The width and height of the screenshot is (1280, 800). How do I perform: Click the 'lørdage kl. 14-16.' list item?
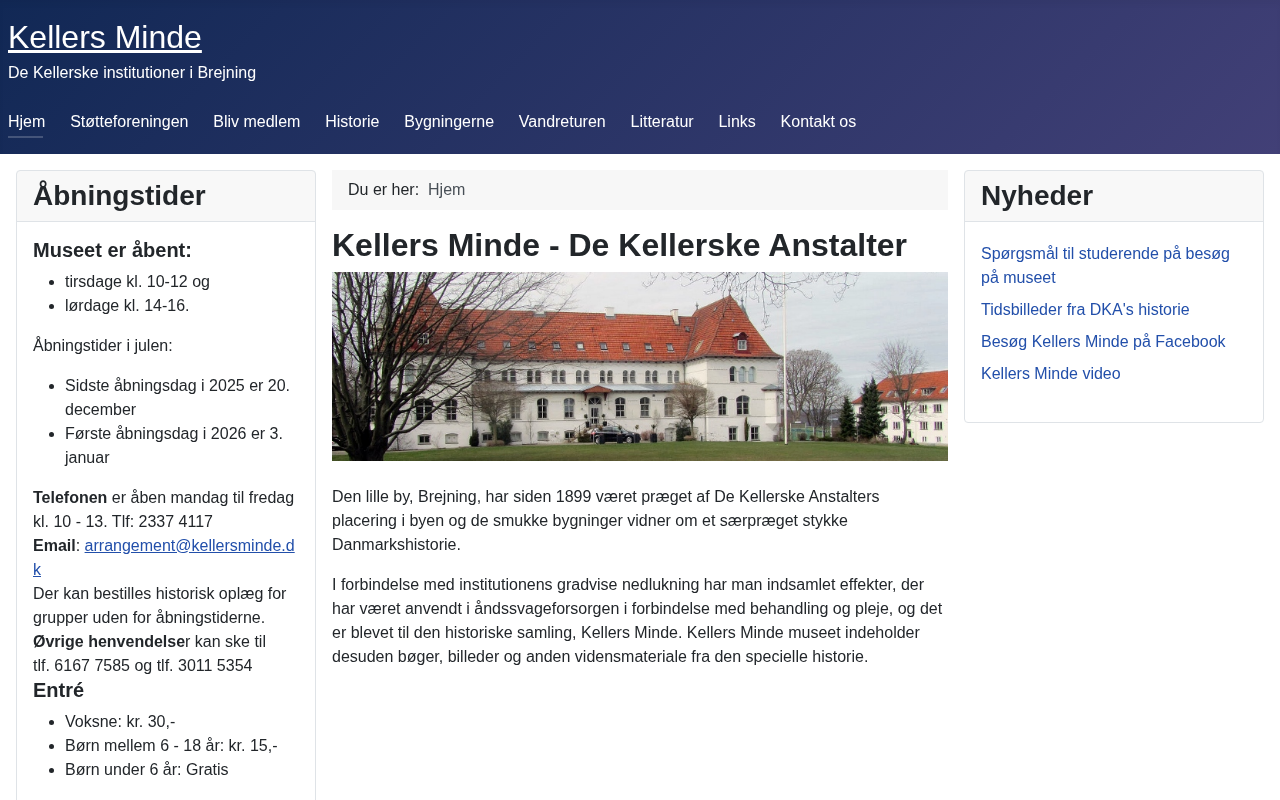(127, 306)
